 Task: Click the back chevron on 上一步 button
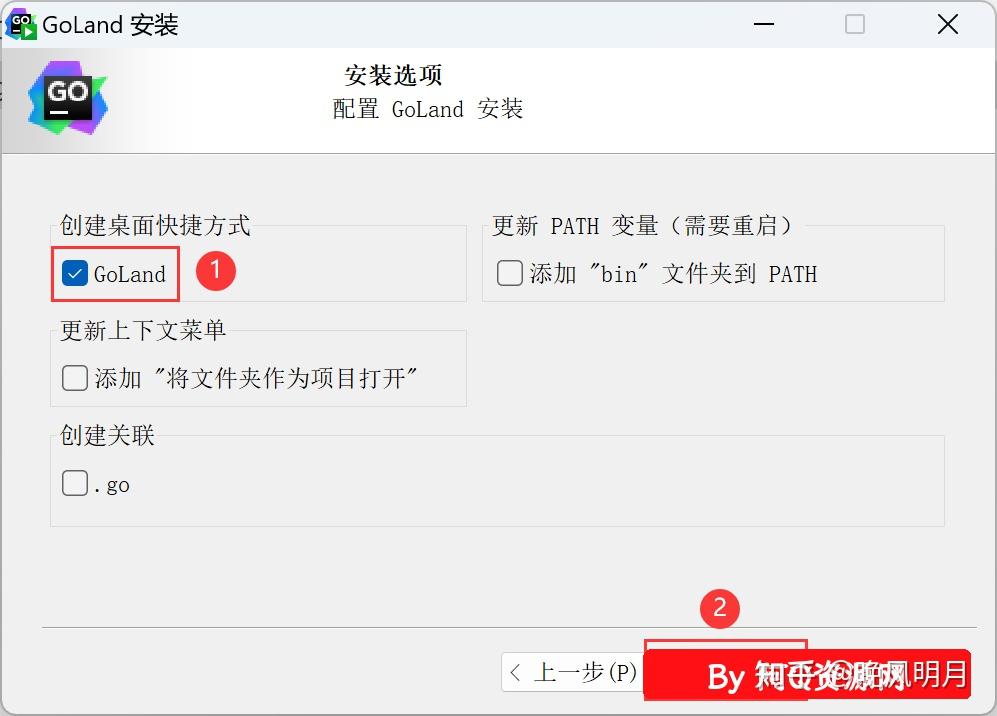(x=519, y=673)
